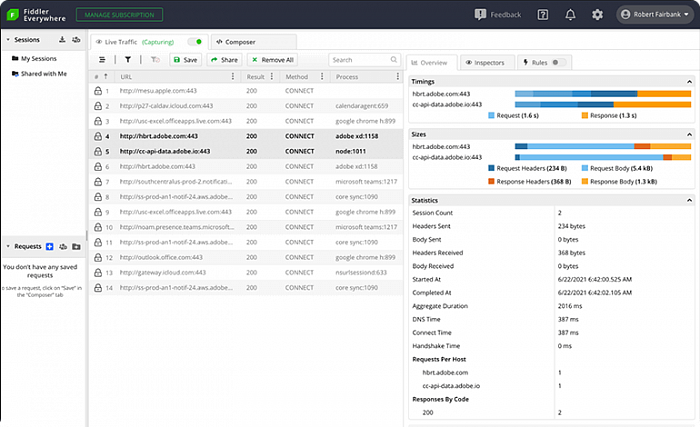
Task: Click the cc-api-data.adobe.io sizes bar
Action: click(x=603, y=157)
